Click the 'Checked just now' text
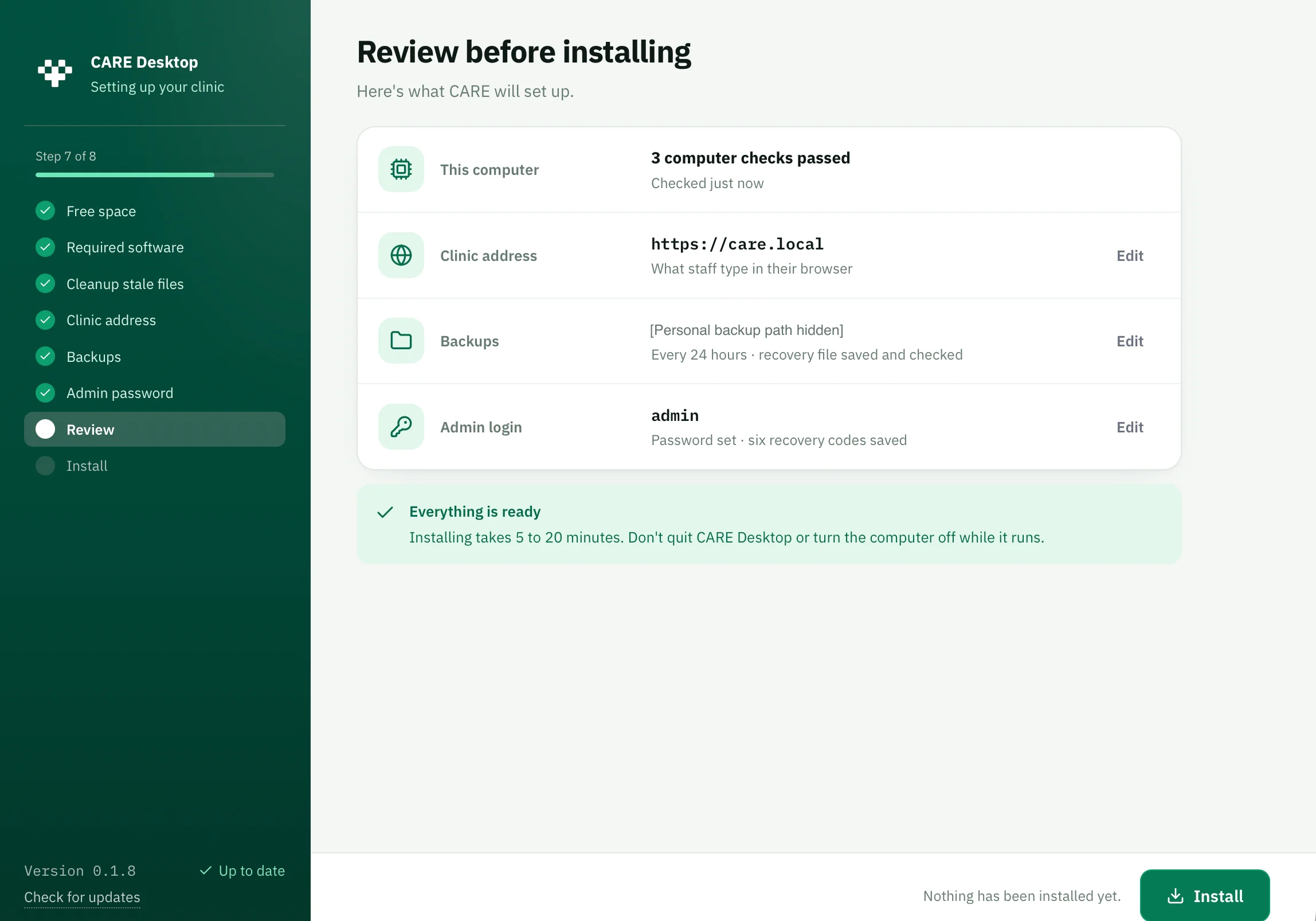The image size is (1316, 921). point(707,183)
